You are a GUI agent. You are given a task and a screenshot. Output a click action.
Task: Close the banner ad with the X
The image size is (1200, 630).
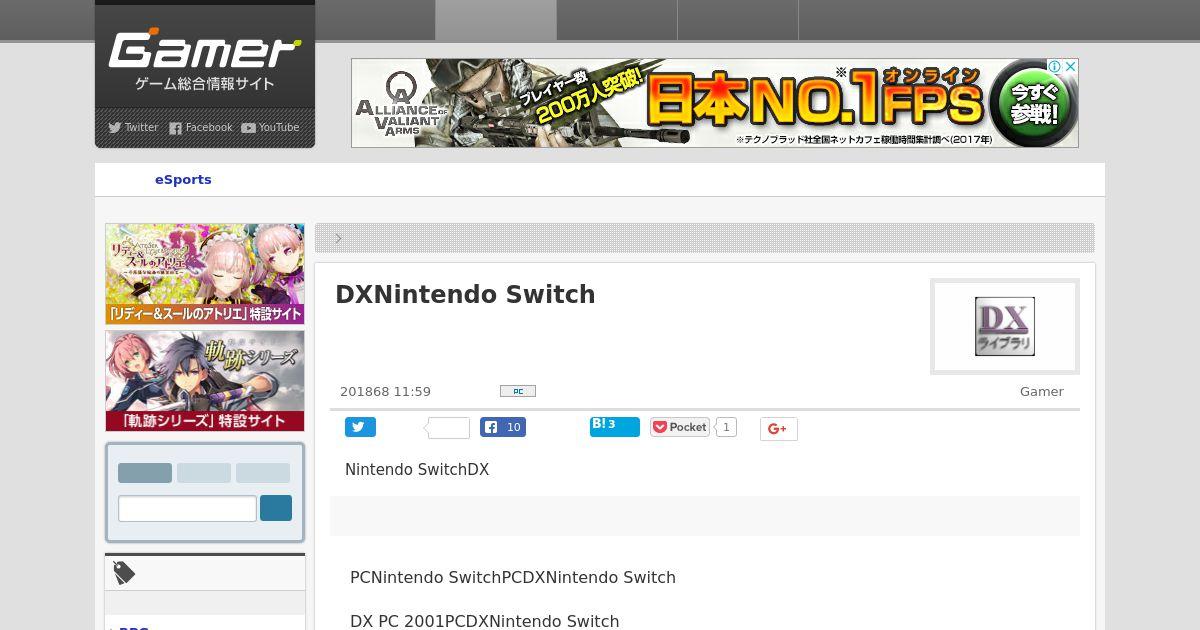(1070, 66)
